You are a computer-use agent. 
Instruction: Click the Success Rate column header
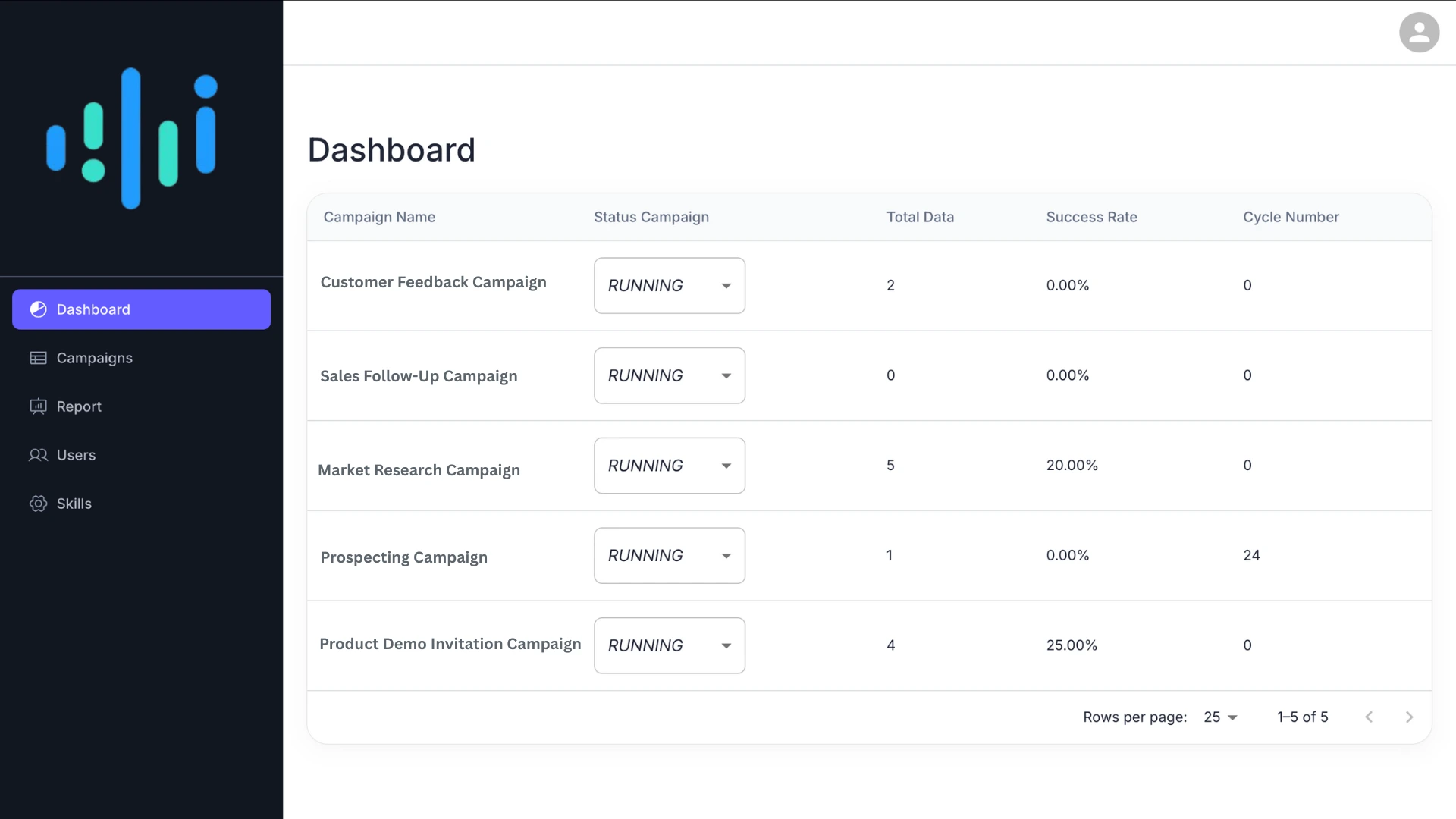1091,217
